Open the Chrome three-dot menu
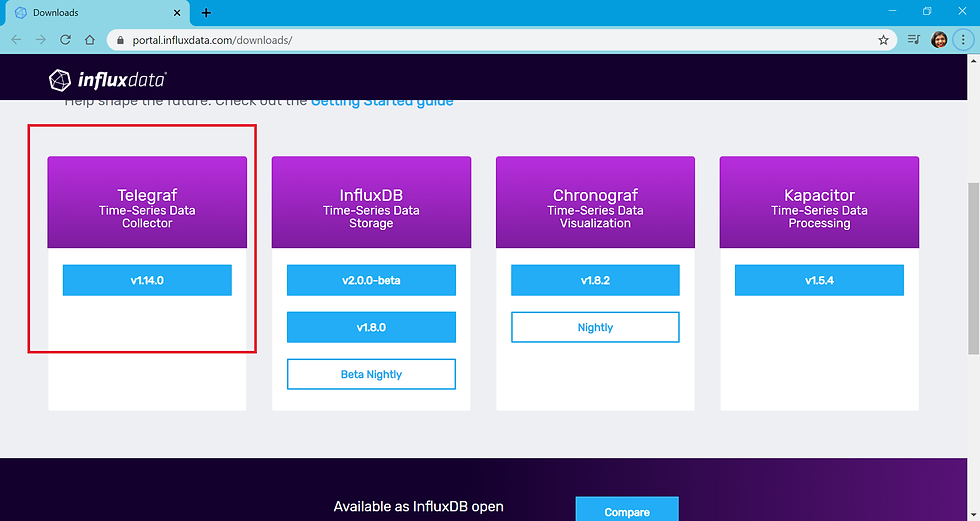Viewport: 980px width, 521px height. pos(963,40)
